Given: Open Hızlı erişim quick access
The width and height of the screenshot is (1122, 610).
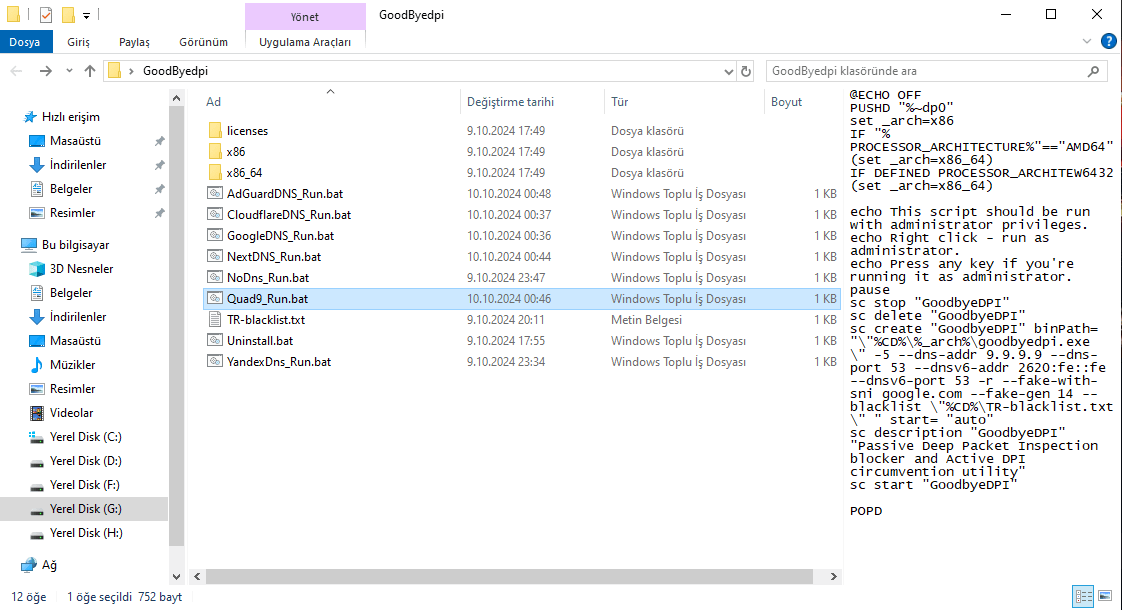Looking at the screenshot, I should [70, 117].
